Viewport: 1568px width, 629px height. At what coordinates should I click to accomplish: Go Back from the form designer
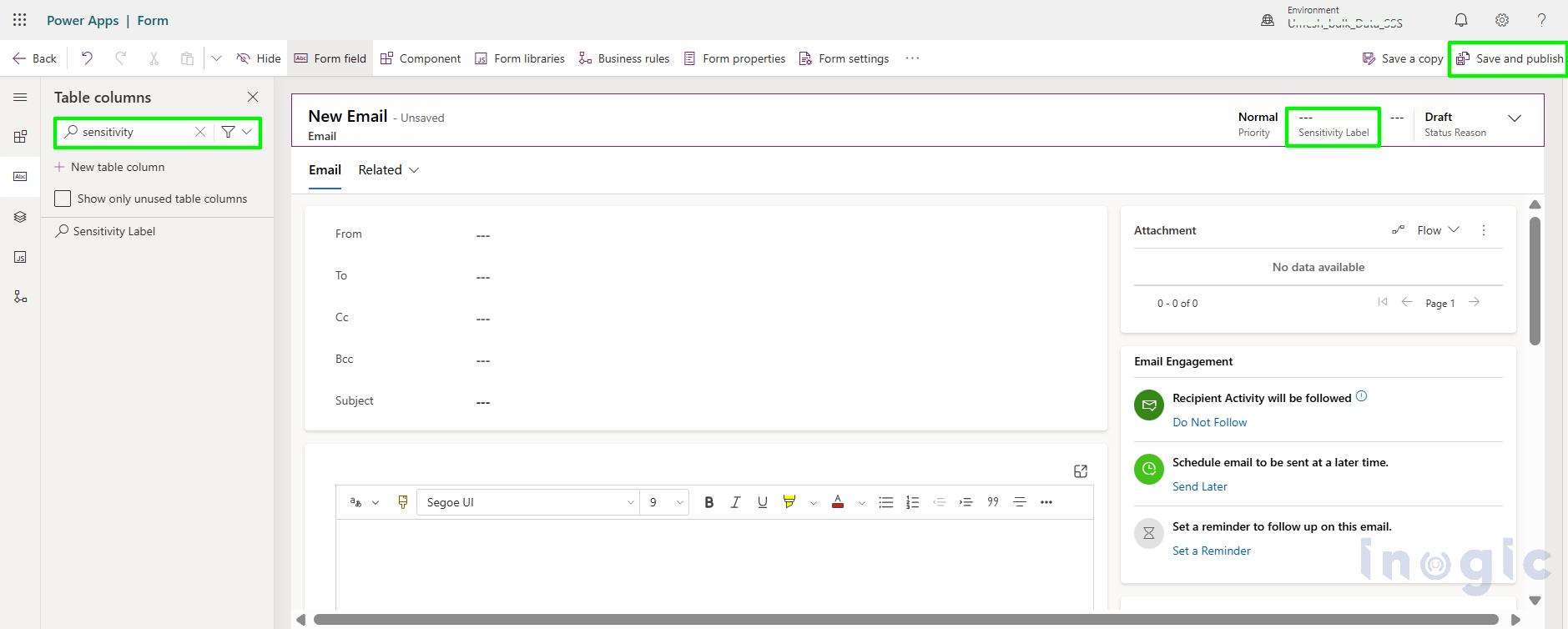coord(34,58)
